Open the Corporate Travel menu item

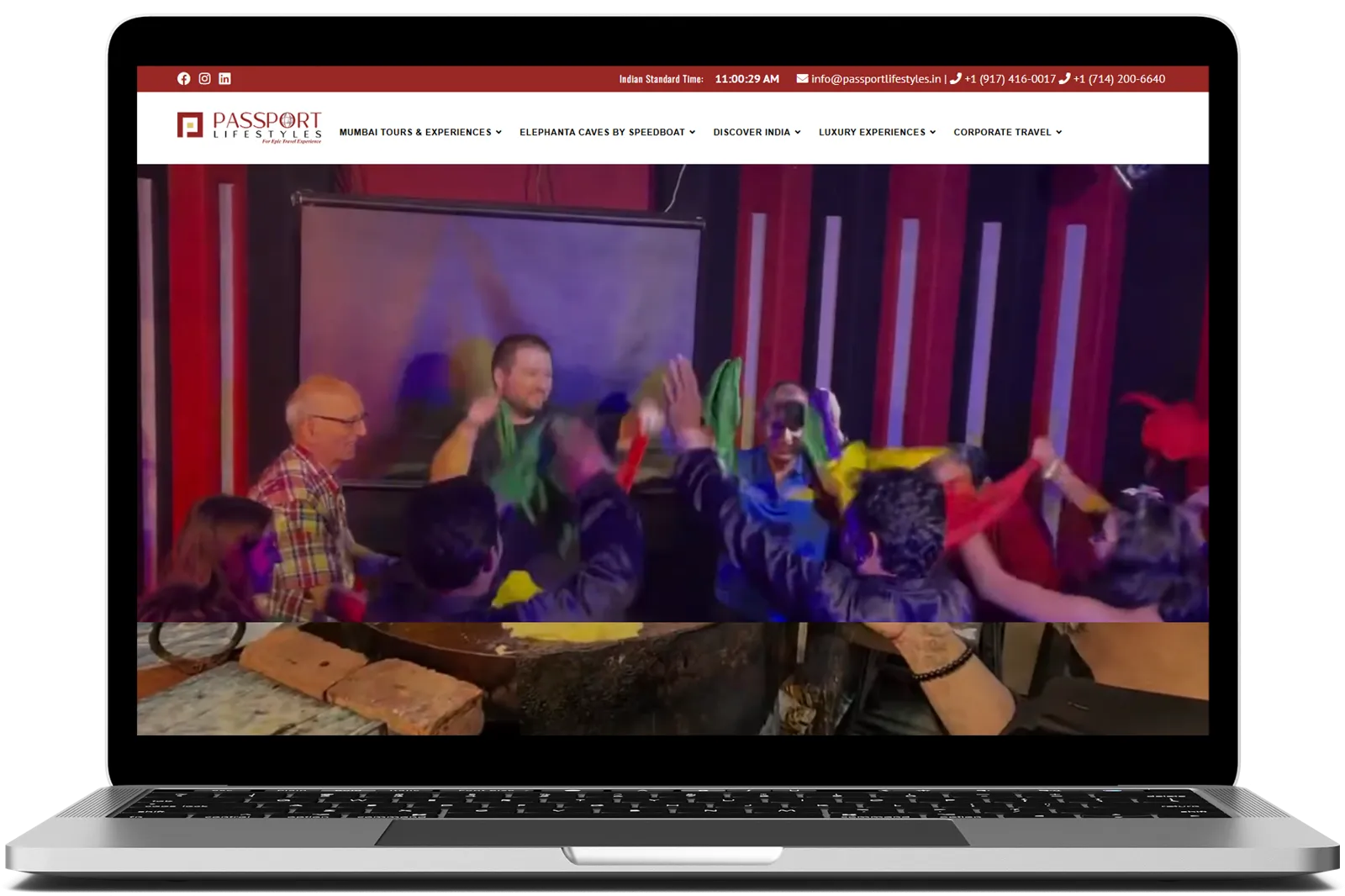click(1002, 132)
